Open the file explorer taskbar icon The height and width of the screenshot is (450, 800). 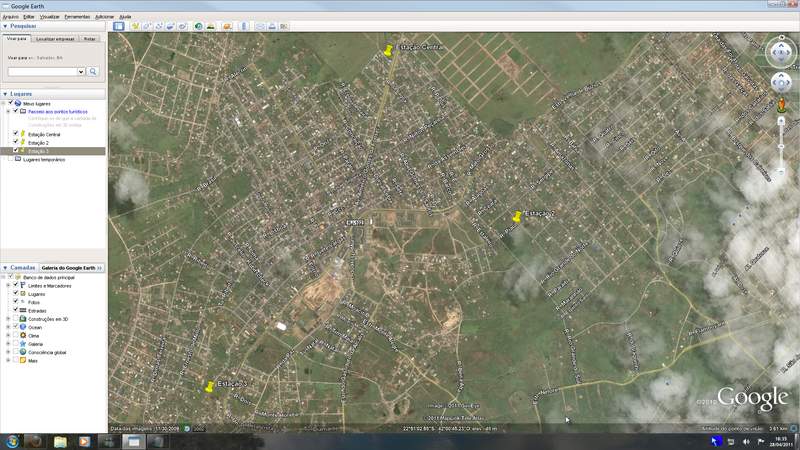[60, 441]
